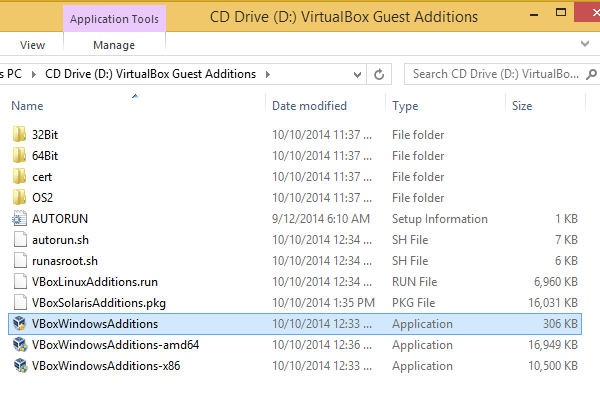
Task: Sort files by Size column
Action: 522,106
